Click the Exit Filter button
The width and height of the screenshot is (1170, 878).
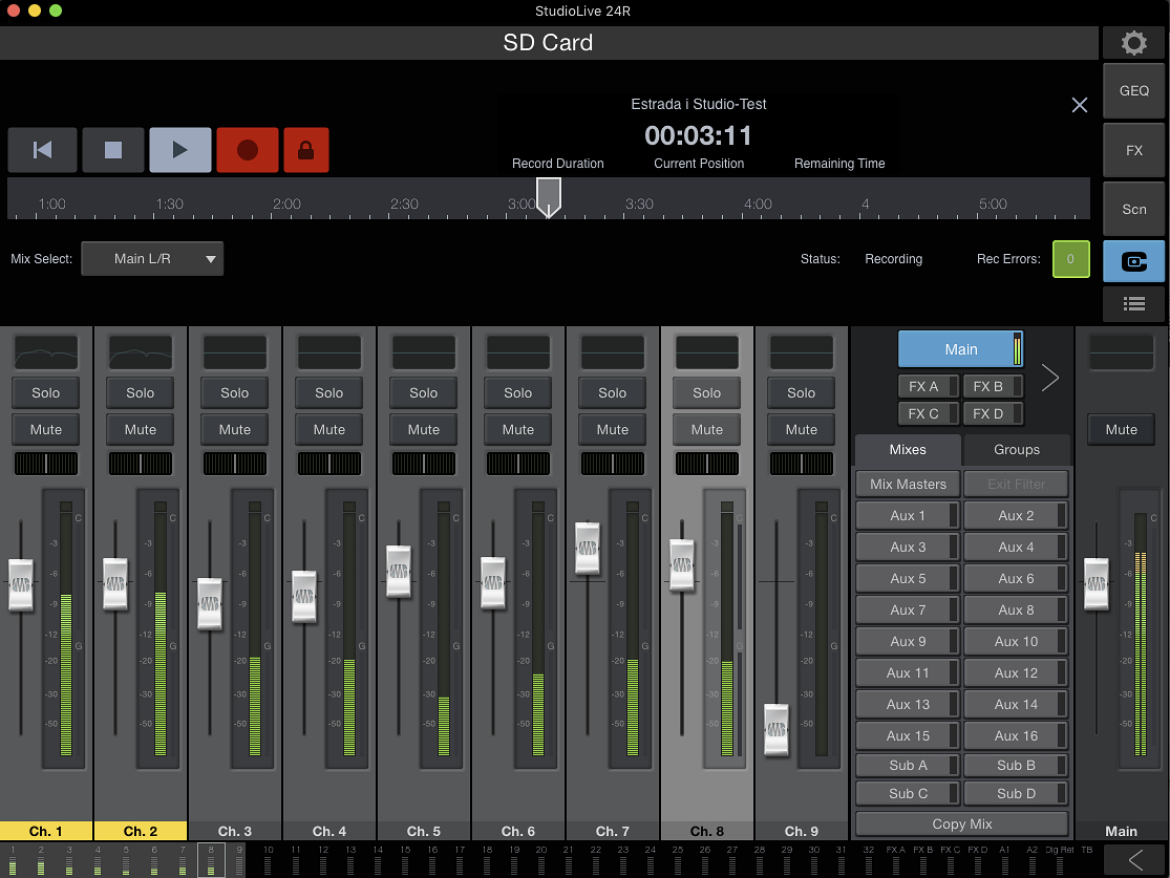(x=1016, y=484)
